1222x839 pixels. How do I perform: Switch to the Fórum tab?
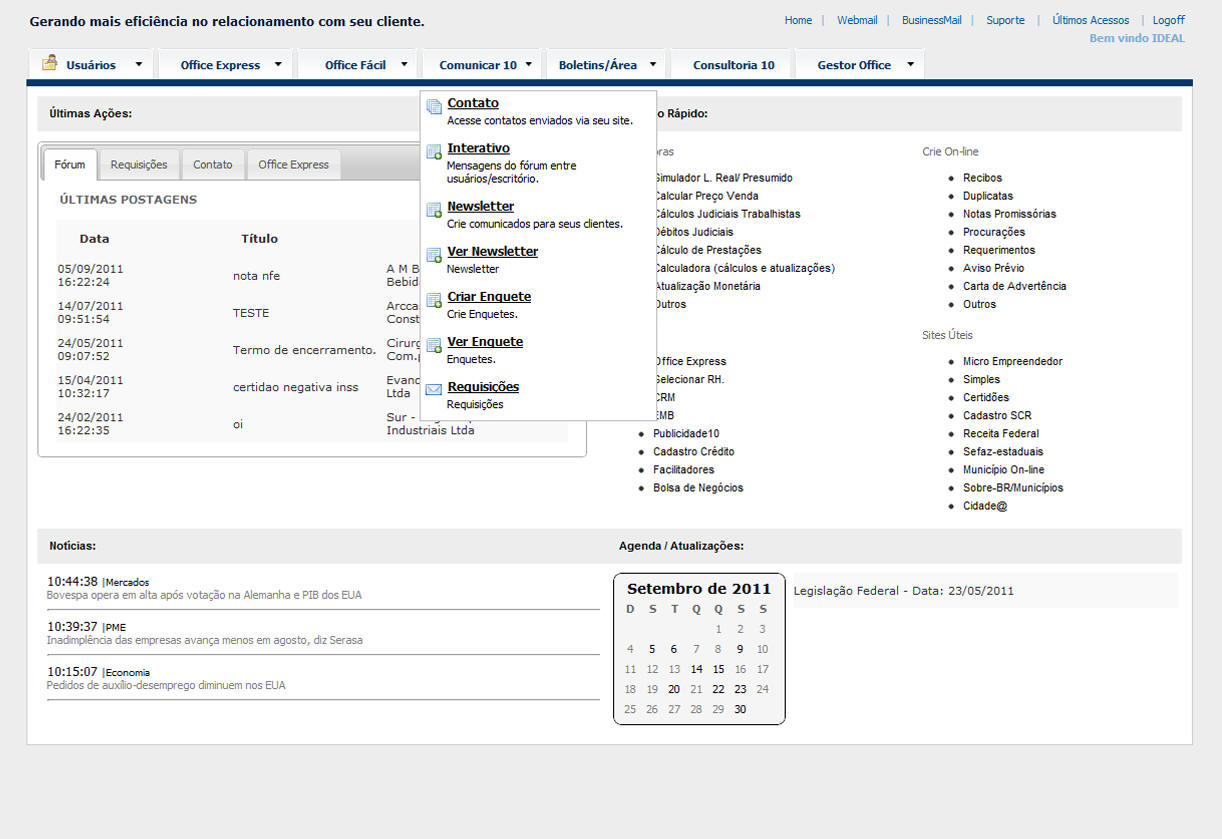tap(70, 165)
